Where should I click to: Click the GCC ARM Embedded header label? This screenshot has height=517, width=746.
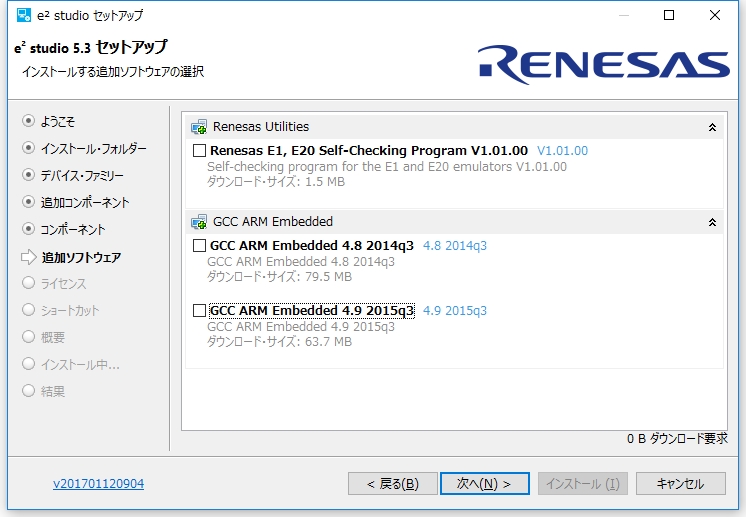coord(273,222)
